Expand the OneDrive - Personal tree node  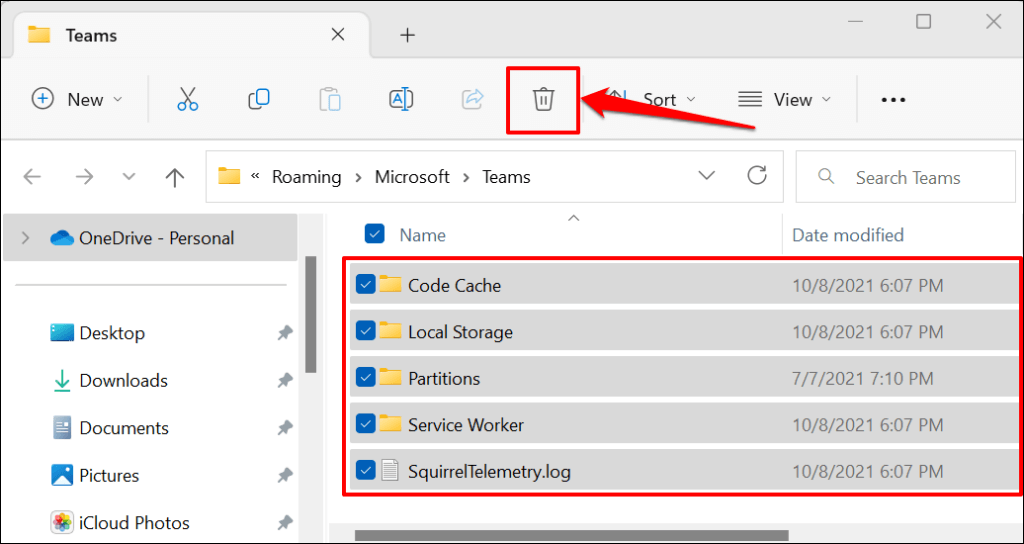click(x=26, y=238)
